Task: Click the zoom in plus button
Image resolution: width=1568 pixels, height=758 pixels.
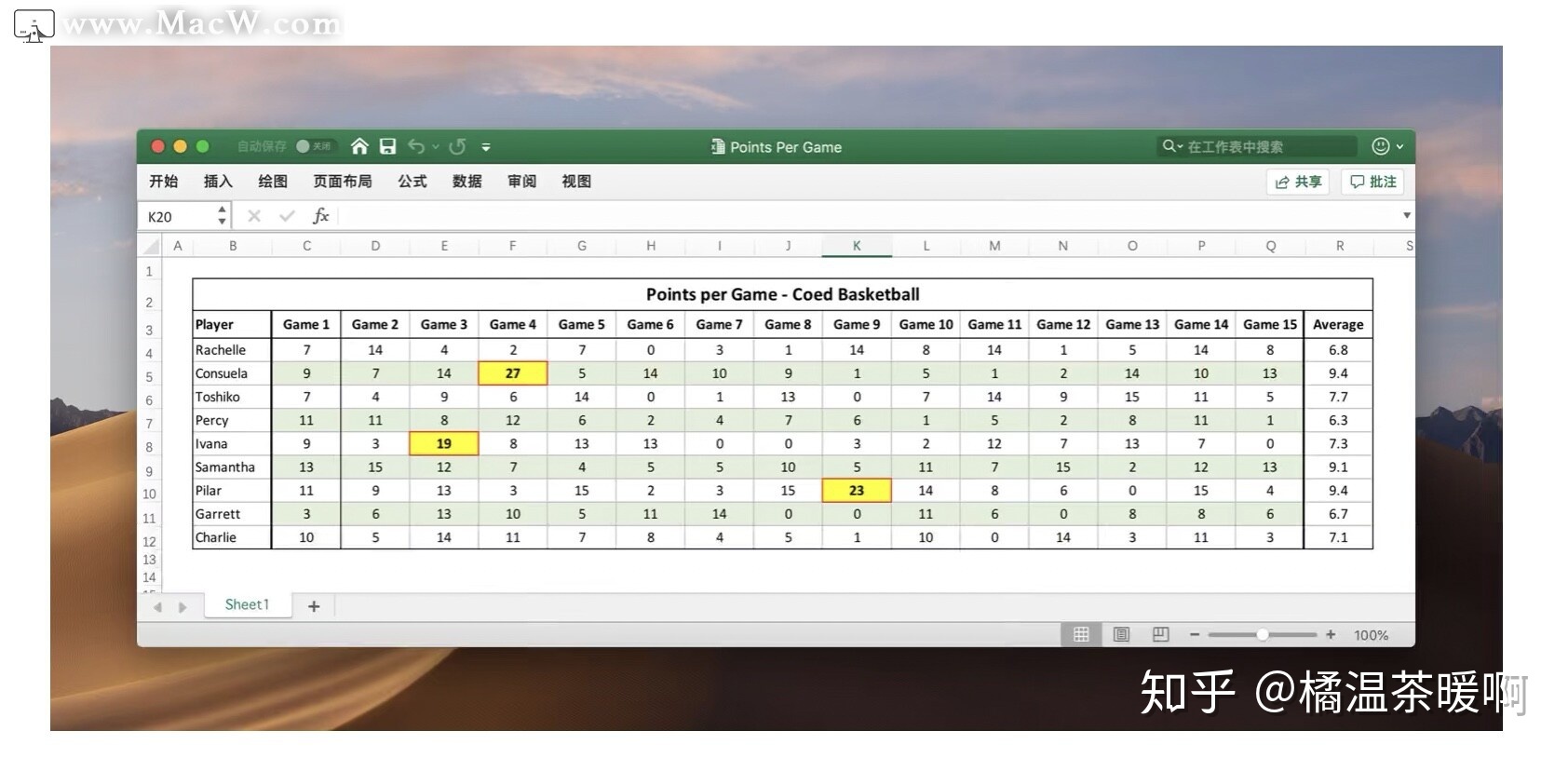Action: point(1331,634)
